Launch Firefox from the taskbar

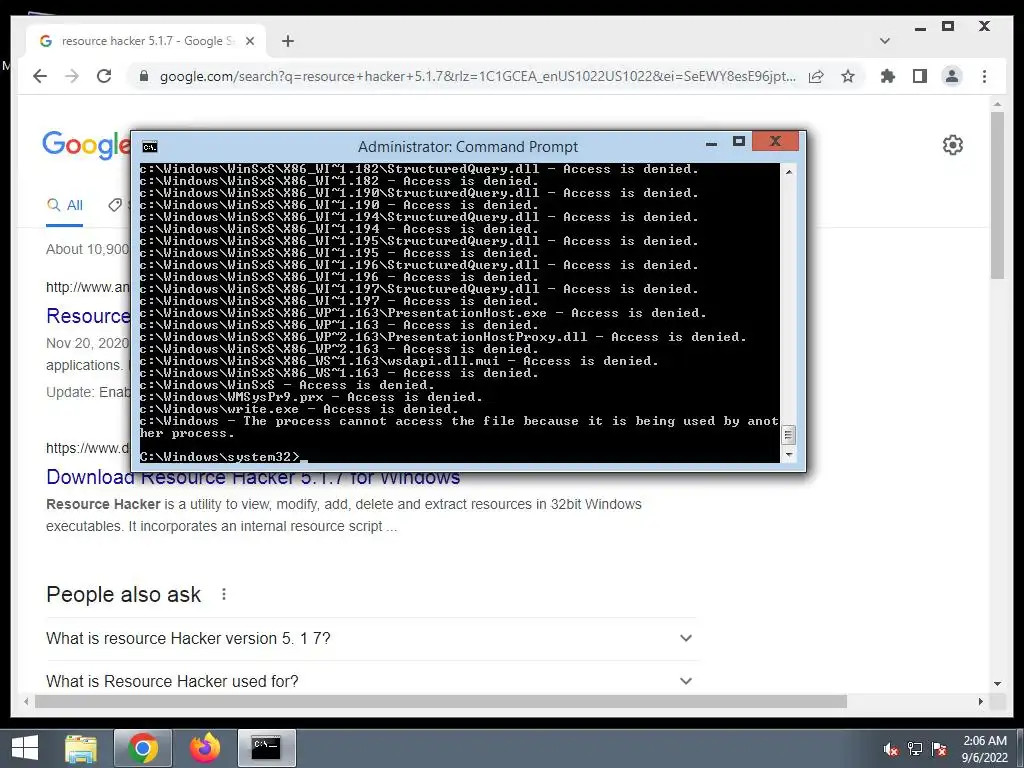click(x=204, y=748)
